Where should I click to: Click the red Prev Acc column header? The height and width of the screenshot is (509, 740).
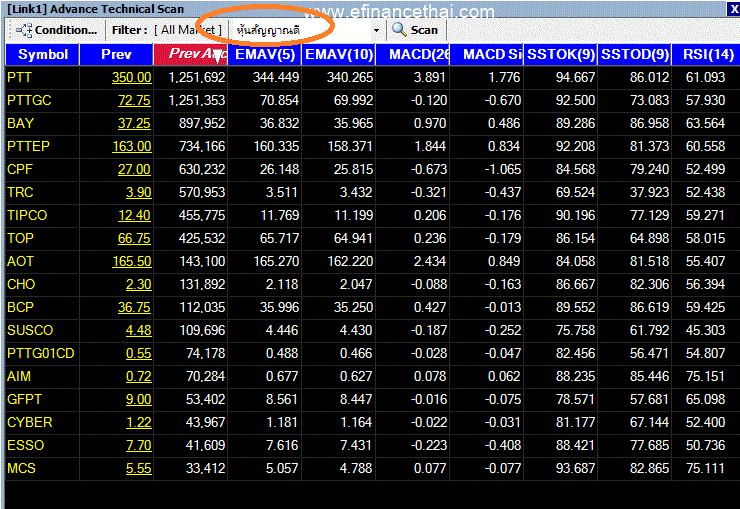[191, 54]
